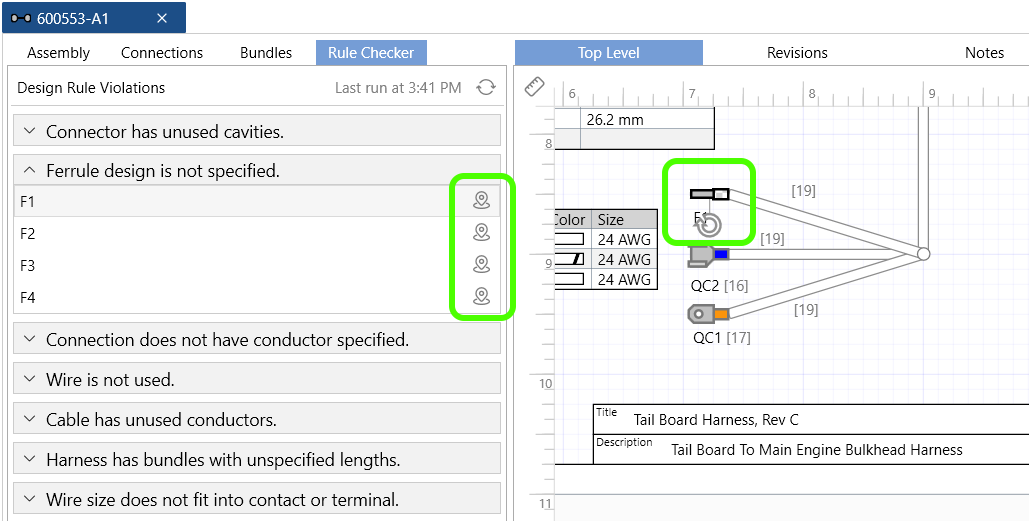Re-run the design rule check with refresh icon

[x=486, y=87]
